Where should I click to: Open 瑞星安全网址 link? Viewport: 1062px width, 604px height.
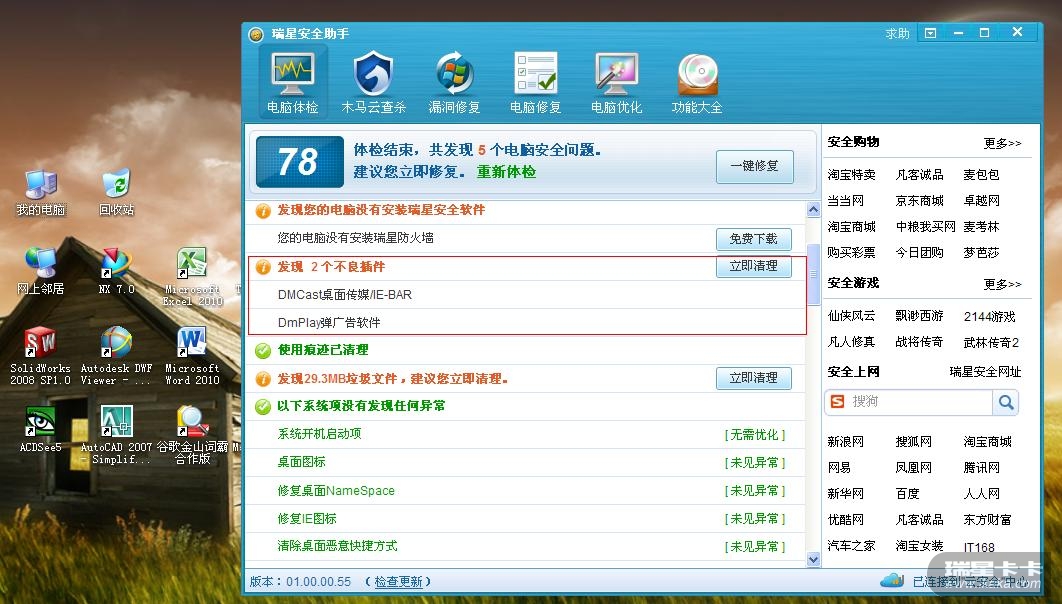tap(985, 372)
